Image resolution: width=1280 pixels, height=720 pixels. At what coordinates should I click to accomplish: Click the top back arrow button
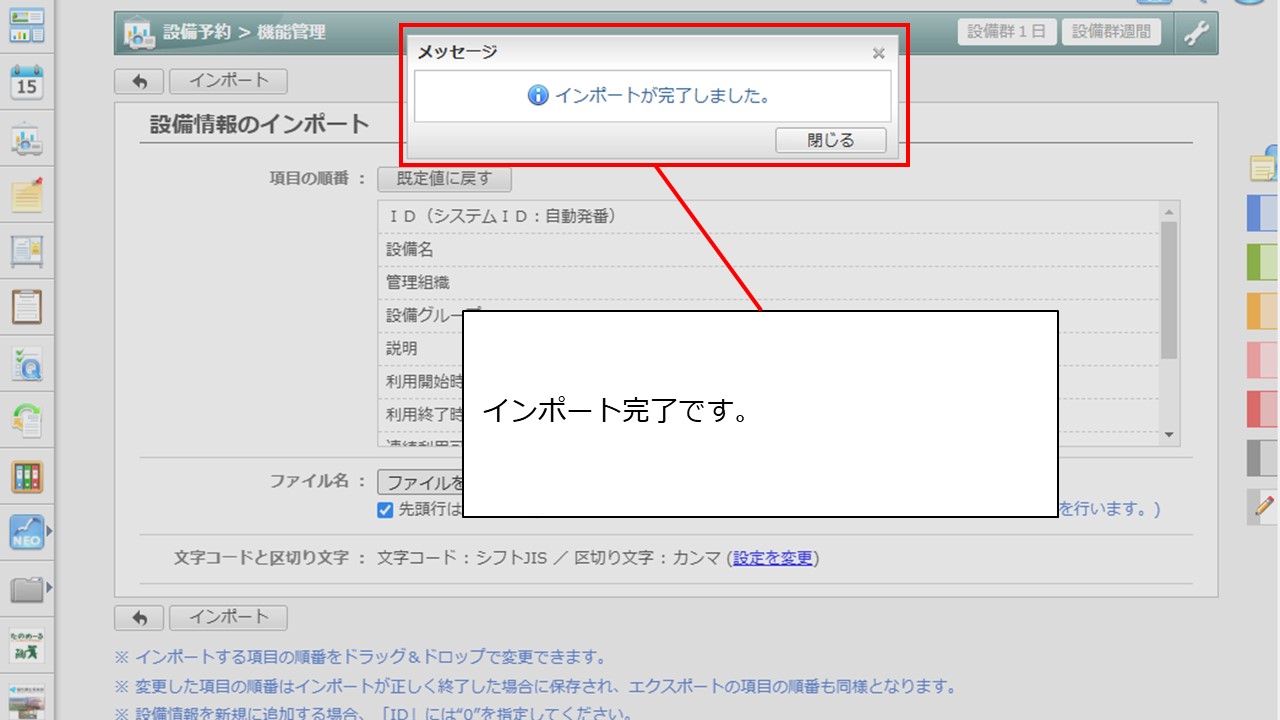pos(139,82)
